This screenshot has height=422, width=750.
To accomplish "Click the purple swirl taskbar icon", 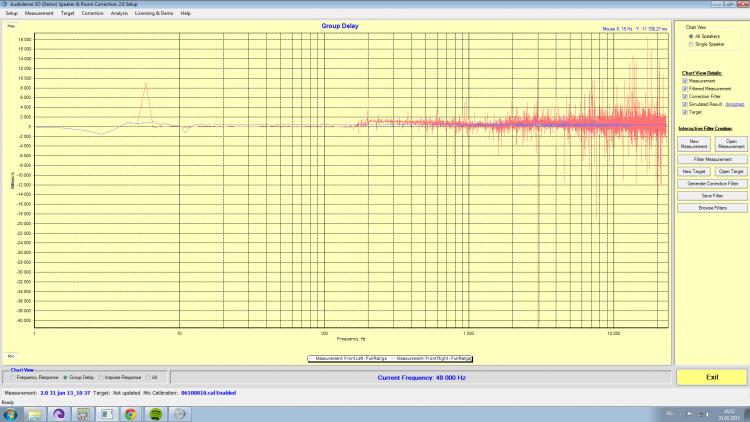I will click(x=59, y=414).
